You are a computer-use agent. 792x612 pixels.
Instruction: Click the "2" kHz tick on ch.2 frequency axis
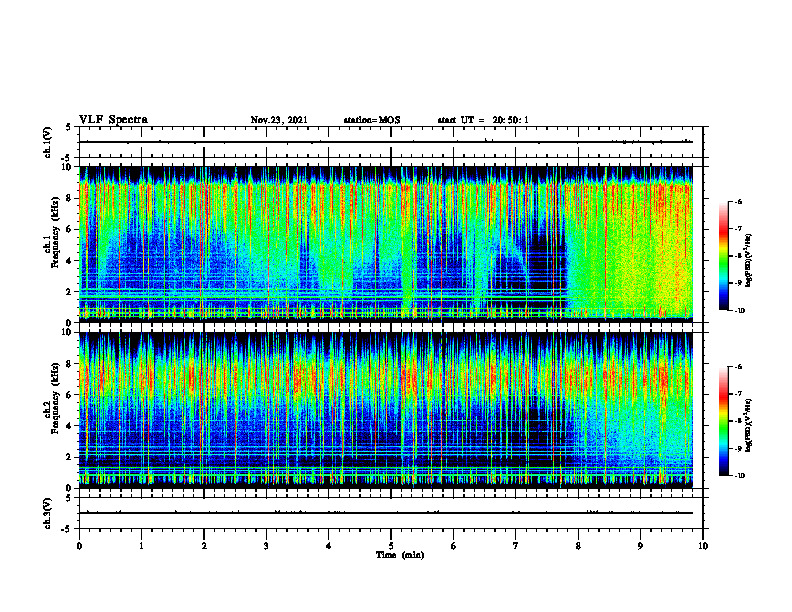[70, 457]
